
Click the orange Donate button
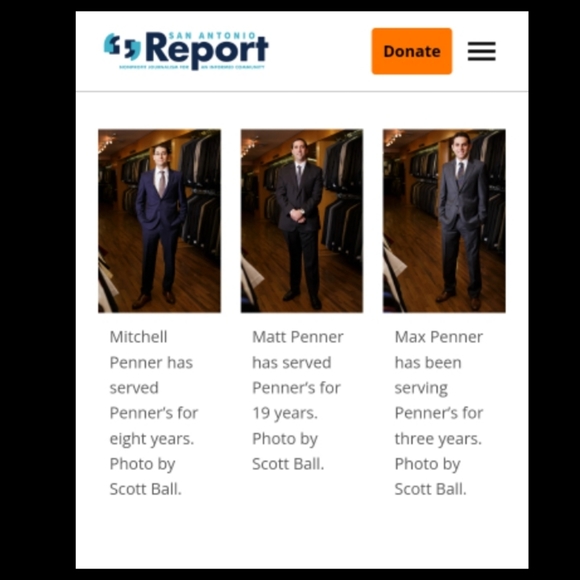(412, 51)
